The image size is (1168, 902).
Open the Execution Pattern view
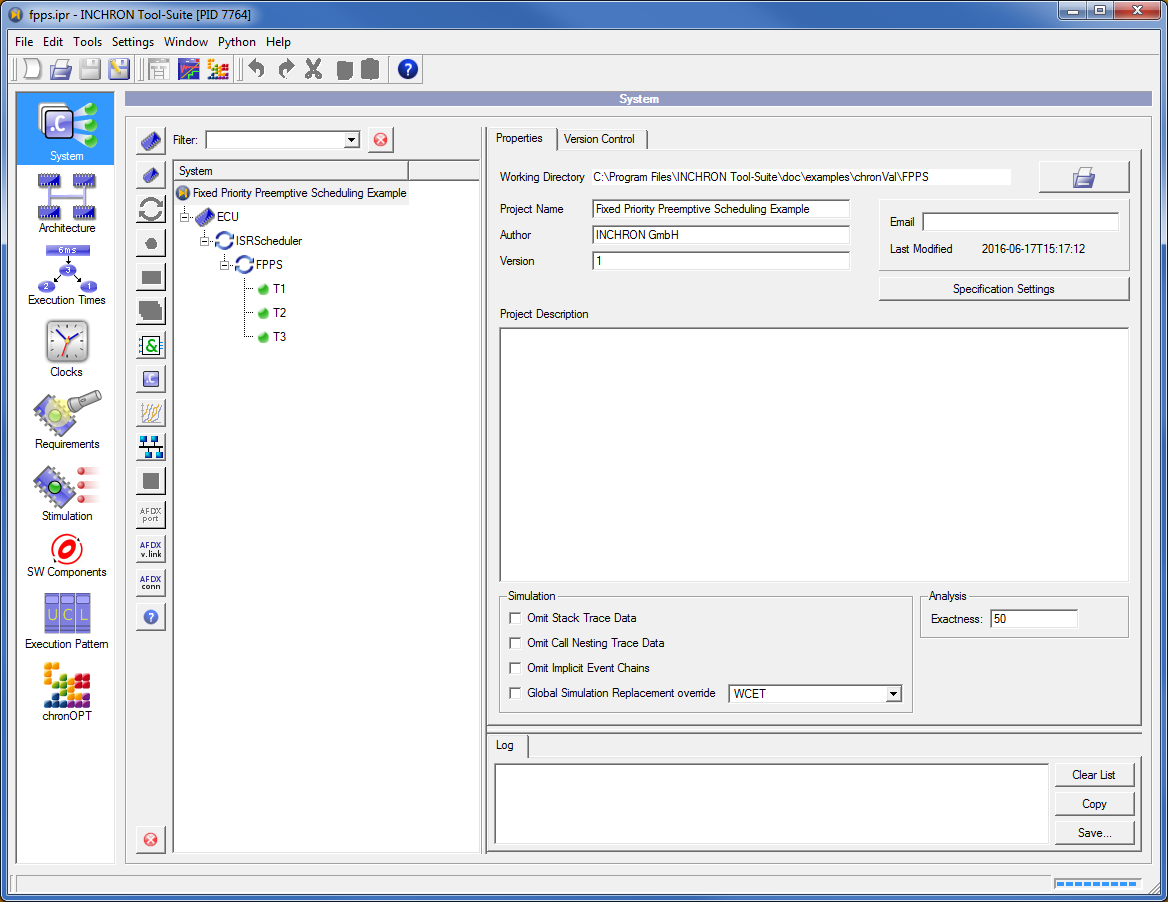tap(66, 621)
